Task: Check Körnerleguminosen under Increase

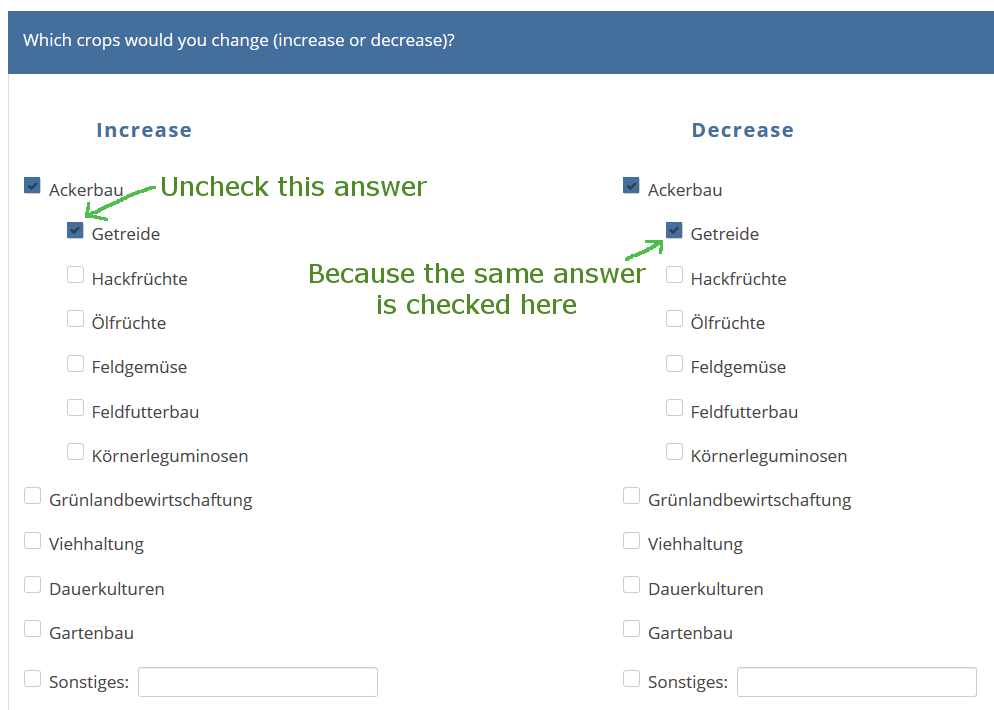Action: 75,452
